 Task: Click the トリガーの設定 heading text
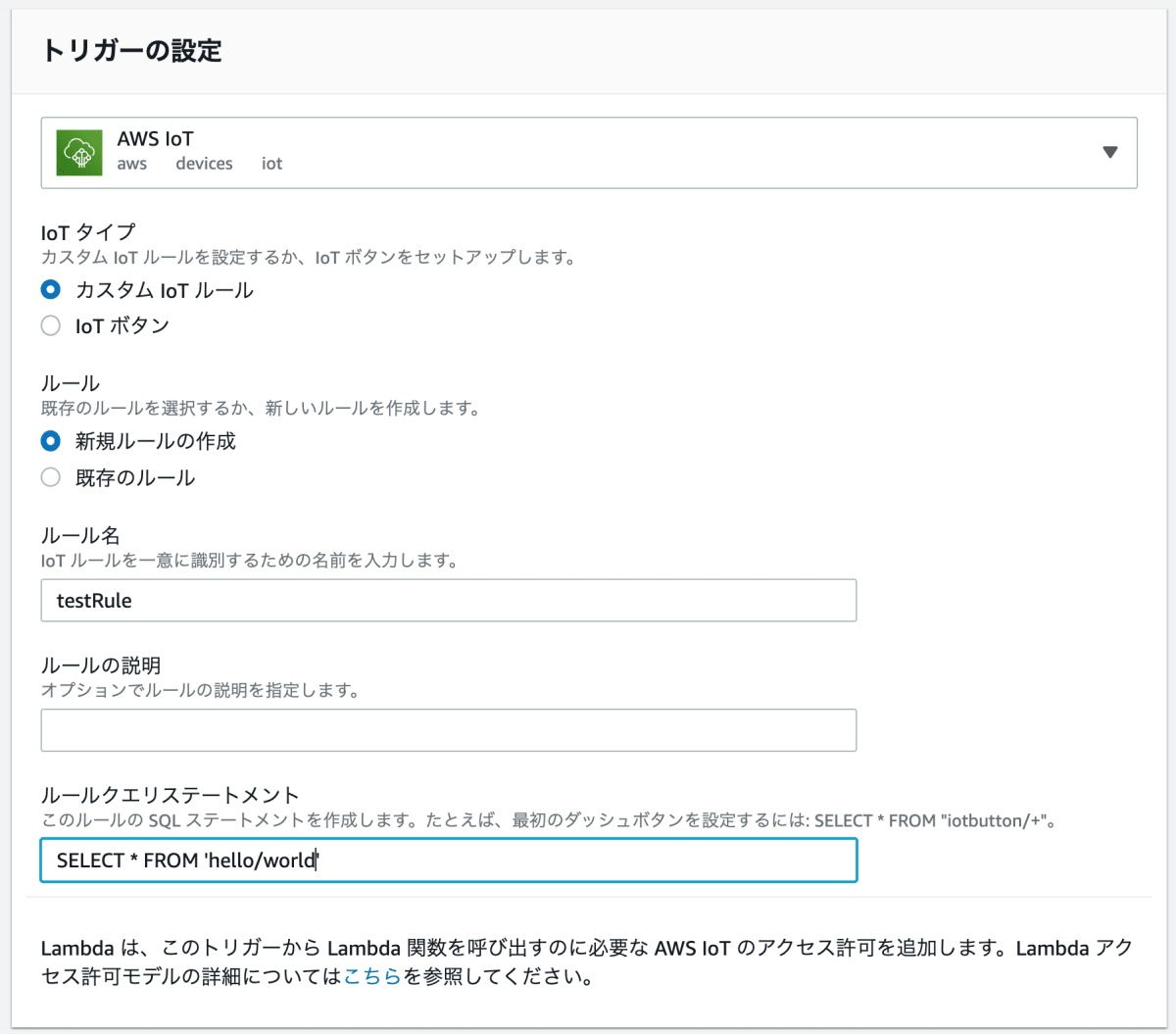pos(132,51)
